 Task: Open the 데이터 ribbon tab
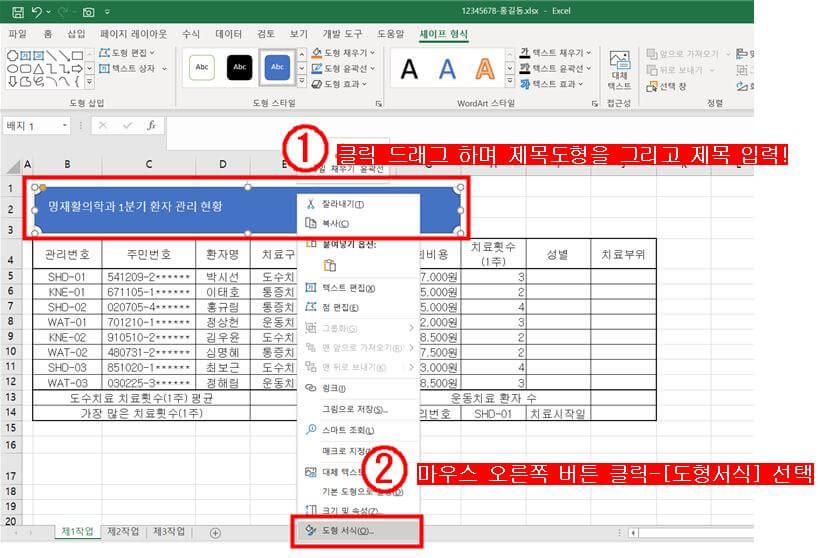pos(229,34)
